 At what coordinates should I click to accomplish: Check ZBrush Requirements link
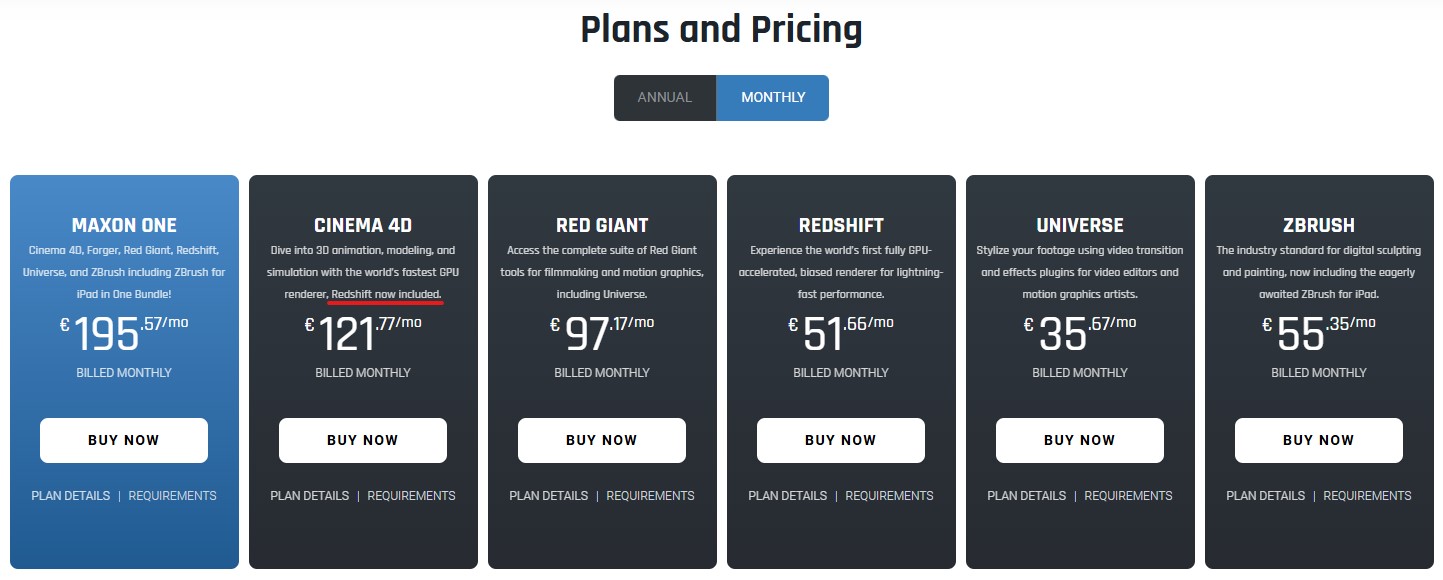[x=1368, y=496]
